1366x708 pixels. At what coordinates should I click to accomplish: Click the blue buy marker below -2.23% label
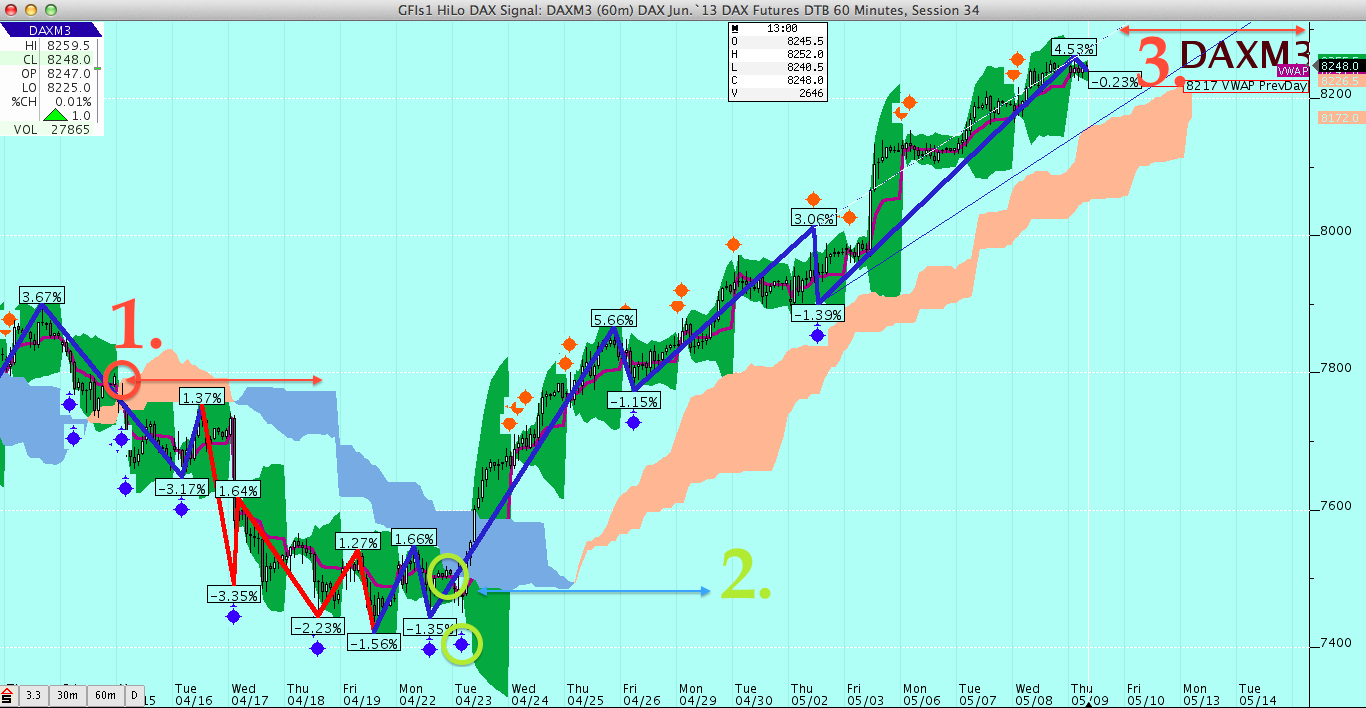[x=318, y=648]
